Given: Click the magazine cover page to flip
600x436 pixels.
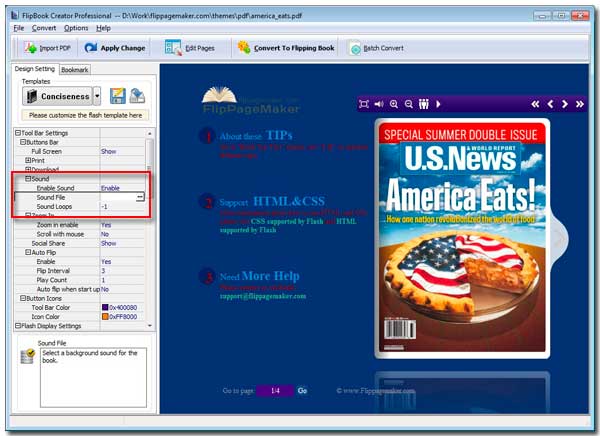Looking at the screenshot, I should point(462,238).
